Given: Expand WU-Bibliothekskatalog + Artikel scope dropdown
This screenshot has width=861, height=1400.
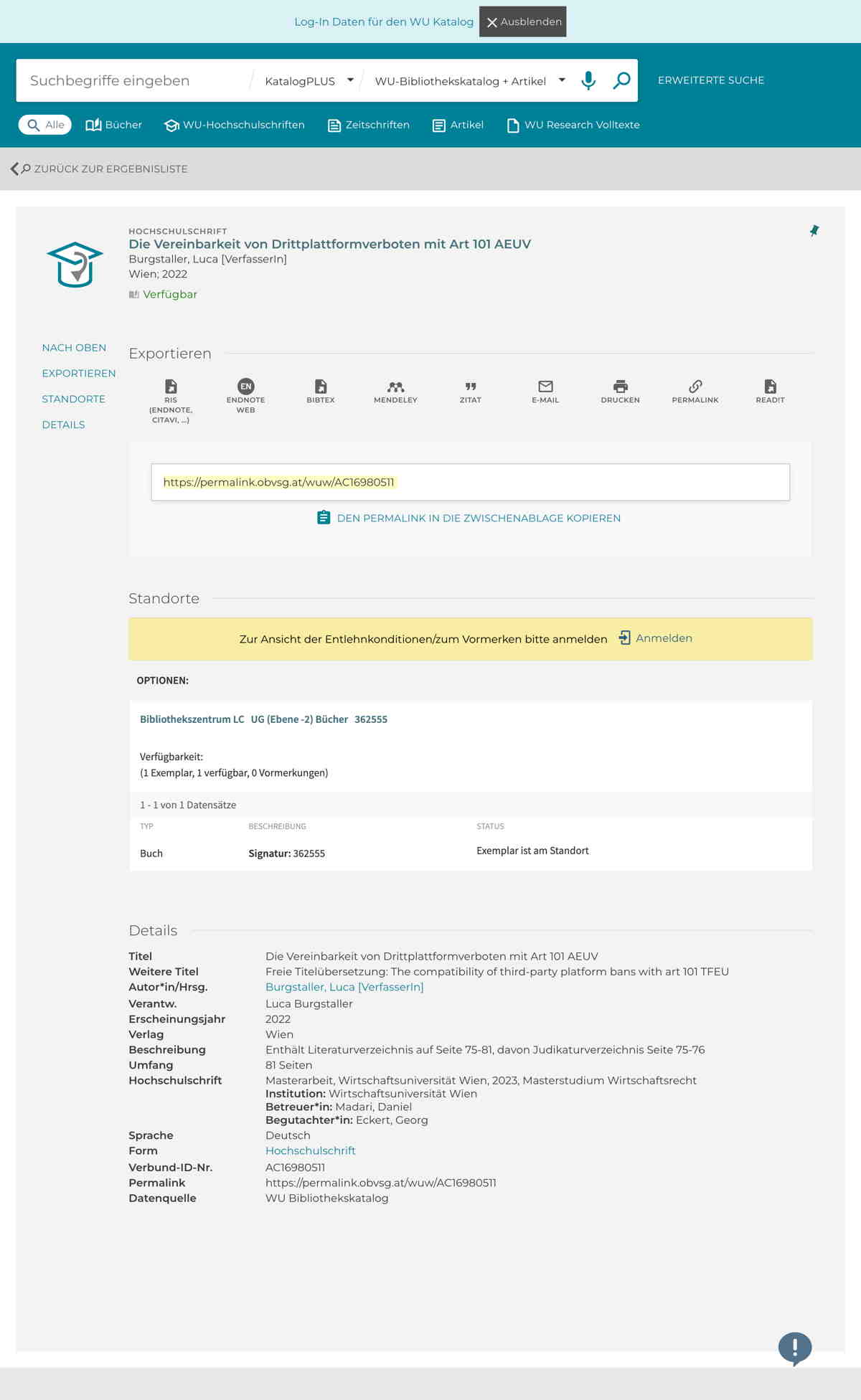Looking at the screenshot, I should 470,81.
